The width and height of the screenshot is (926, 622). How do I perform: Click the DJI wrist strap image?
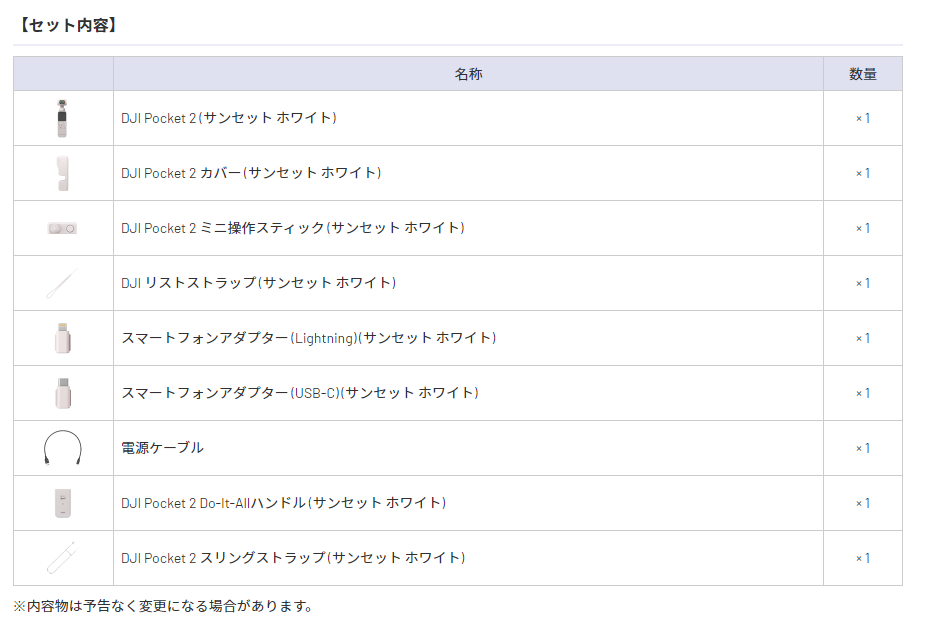click(x=62, y=284)
